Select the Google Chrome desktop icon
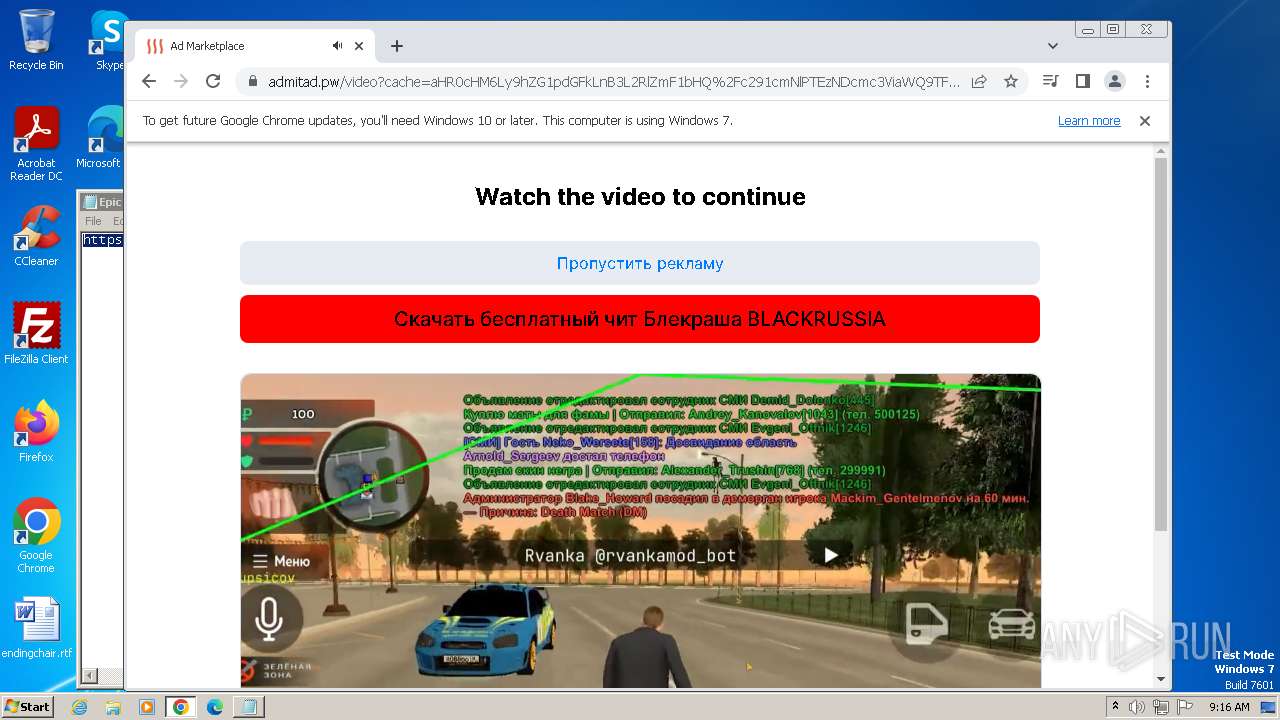The height and width of the screenshot is (720, 1280). (x=36, y=536)
